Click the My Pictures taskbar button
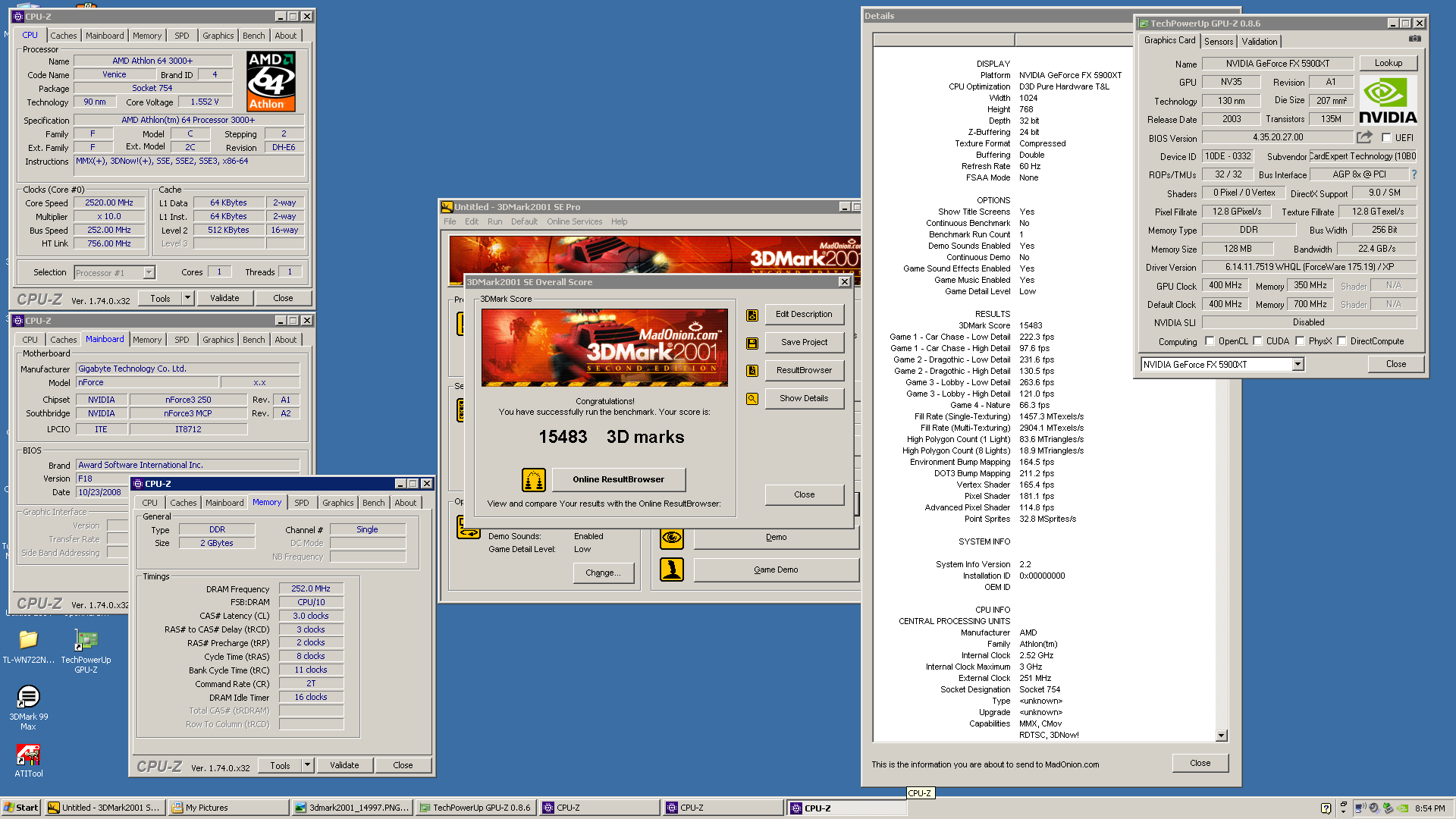This screenshot has height=819, width=1456. pos(229,808)
